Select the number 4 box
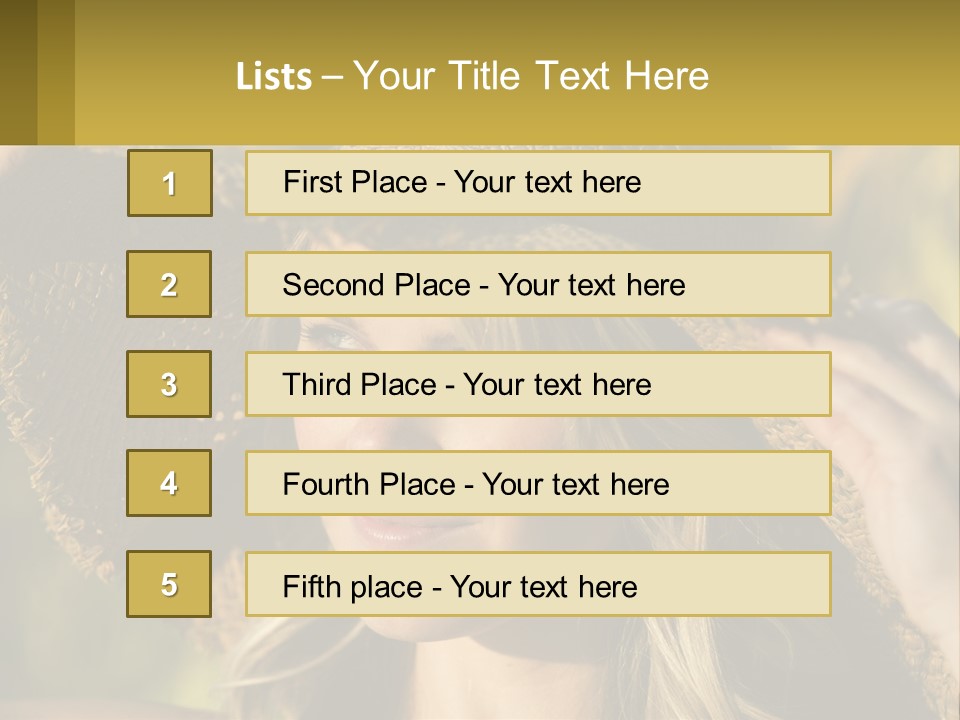 click(169, 483)
